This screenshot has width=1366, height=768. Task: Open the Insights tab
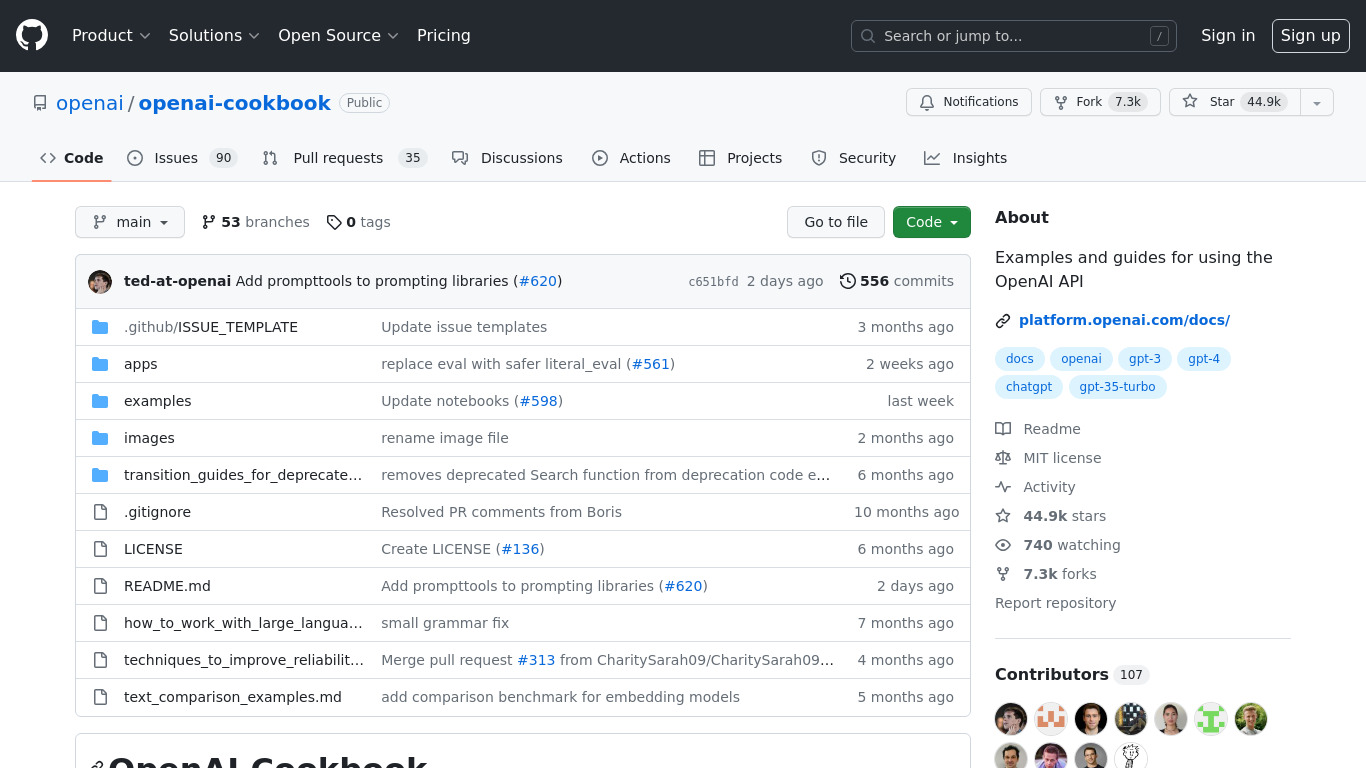coord(965,158)
